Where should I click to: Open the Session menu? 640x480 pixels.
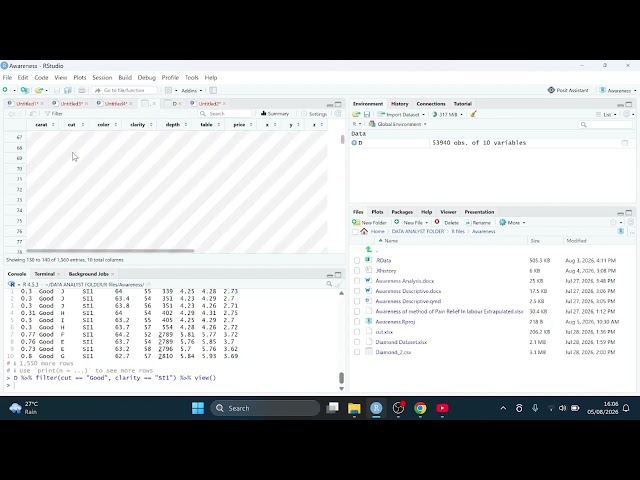click(102, 78)
